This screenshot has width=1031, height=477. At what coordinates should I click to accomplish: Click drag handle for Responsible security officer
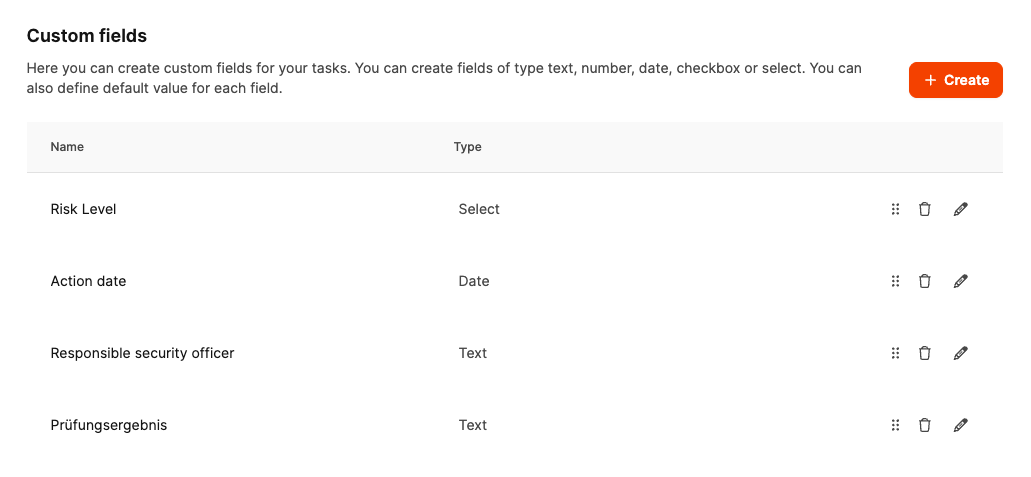tap(895, 353)
